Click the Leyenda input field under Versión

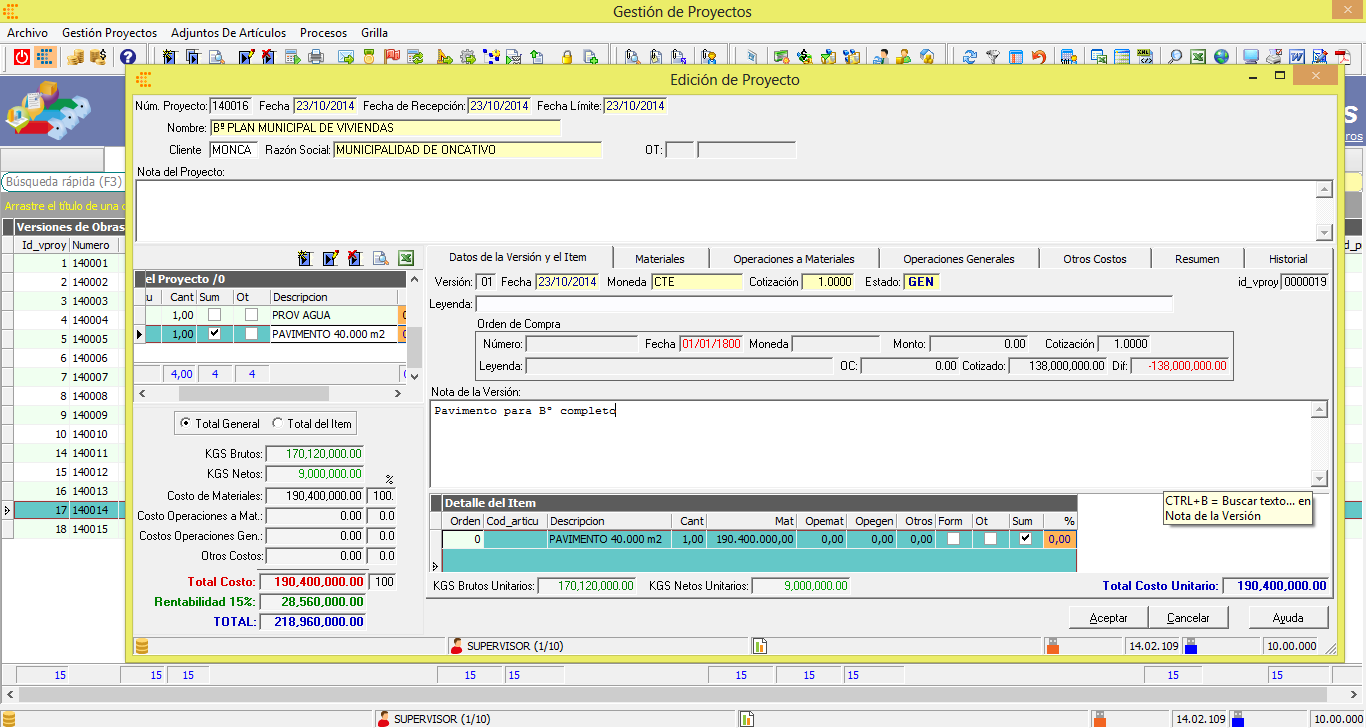tap(824, 304)
